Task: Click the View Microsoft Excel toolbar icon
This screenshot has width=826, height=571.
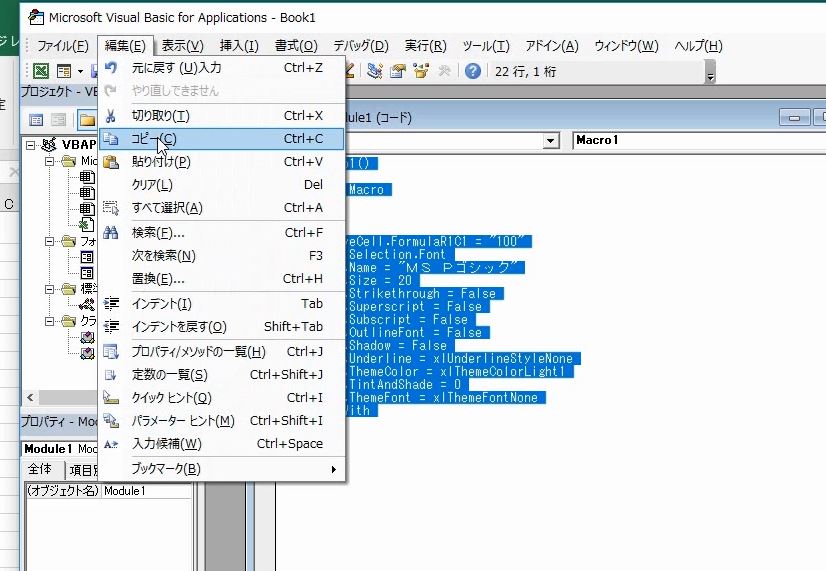Action: coord(41,71)
